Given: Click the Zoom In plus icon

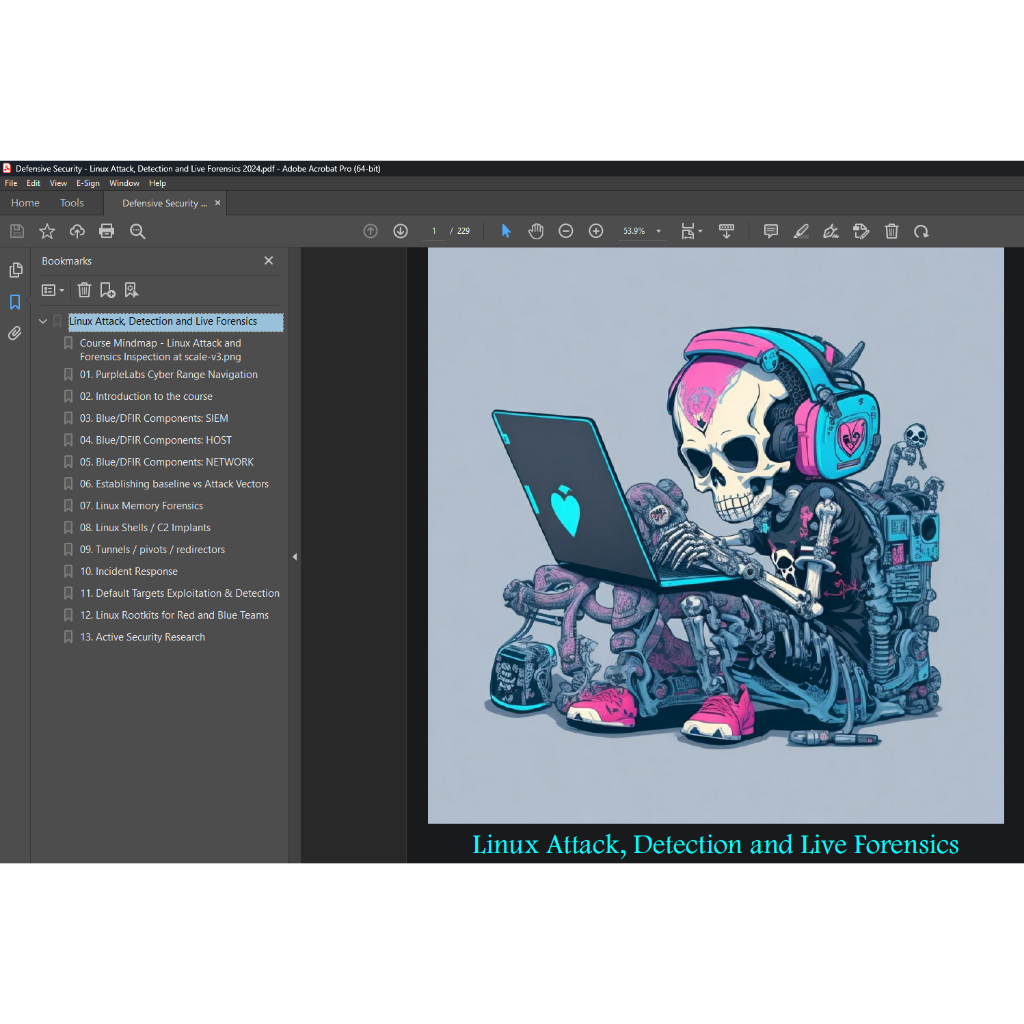Looking at the screenshot, I should (596, 231).
